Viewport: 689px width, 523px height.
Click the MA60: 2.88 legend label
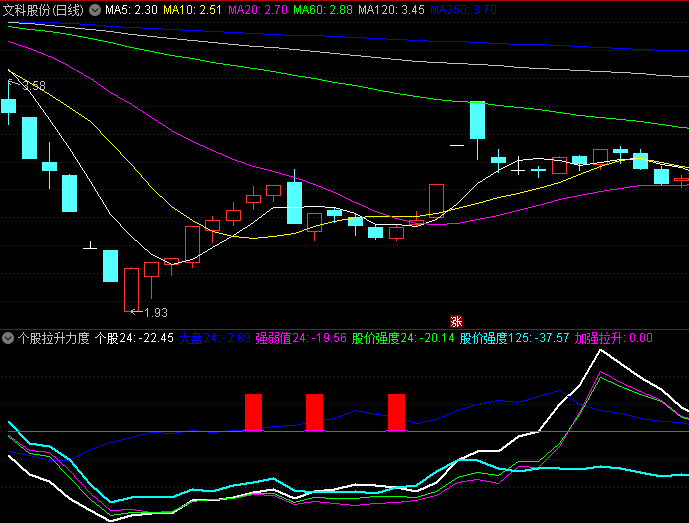pos(323,10)
